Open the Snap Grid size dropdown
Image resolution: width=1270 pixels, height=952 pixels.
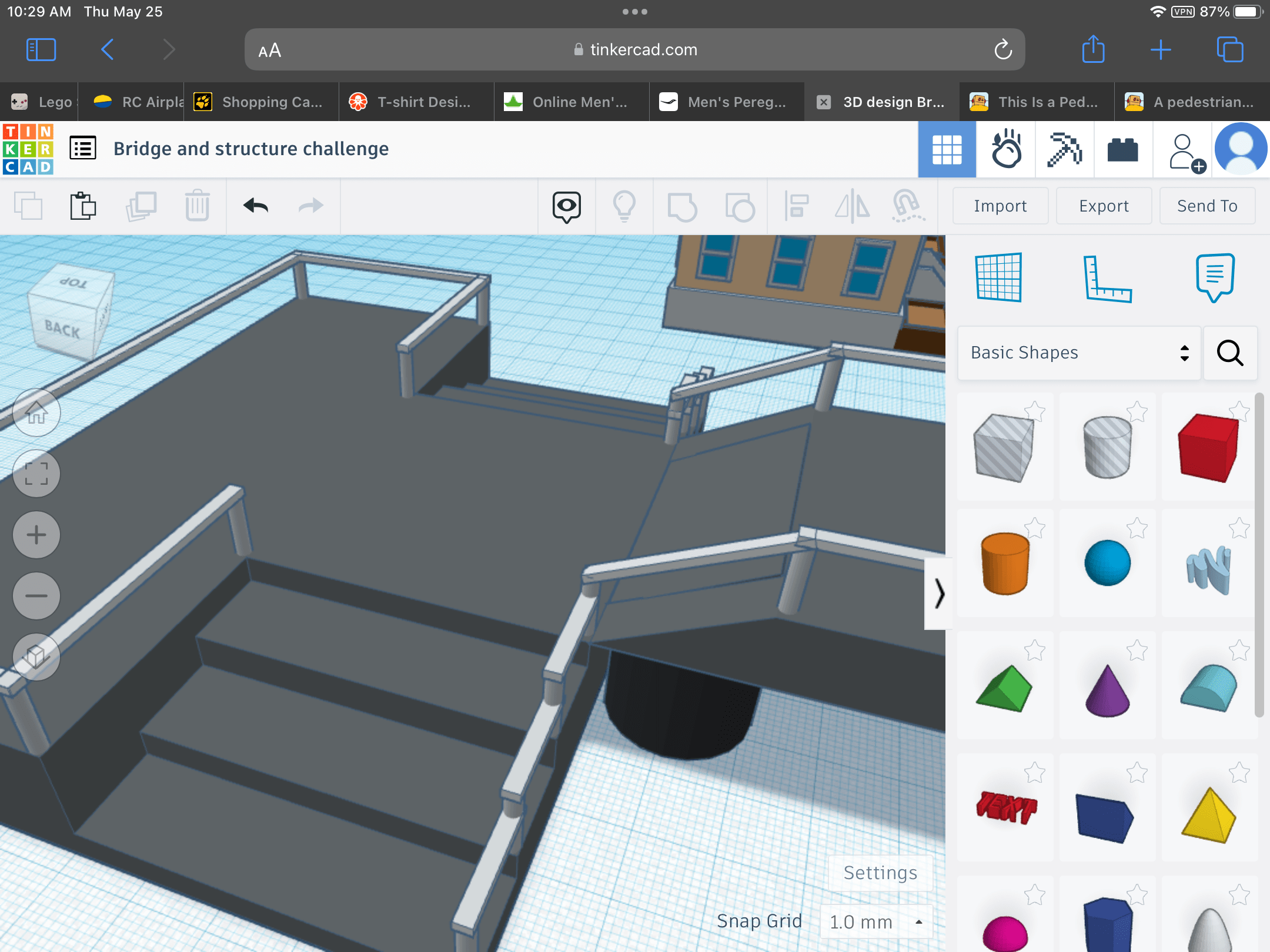click(875, 921)
